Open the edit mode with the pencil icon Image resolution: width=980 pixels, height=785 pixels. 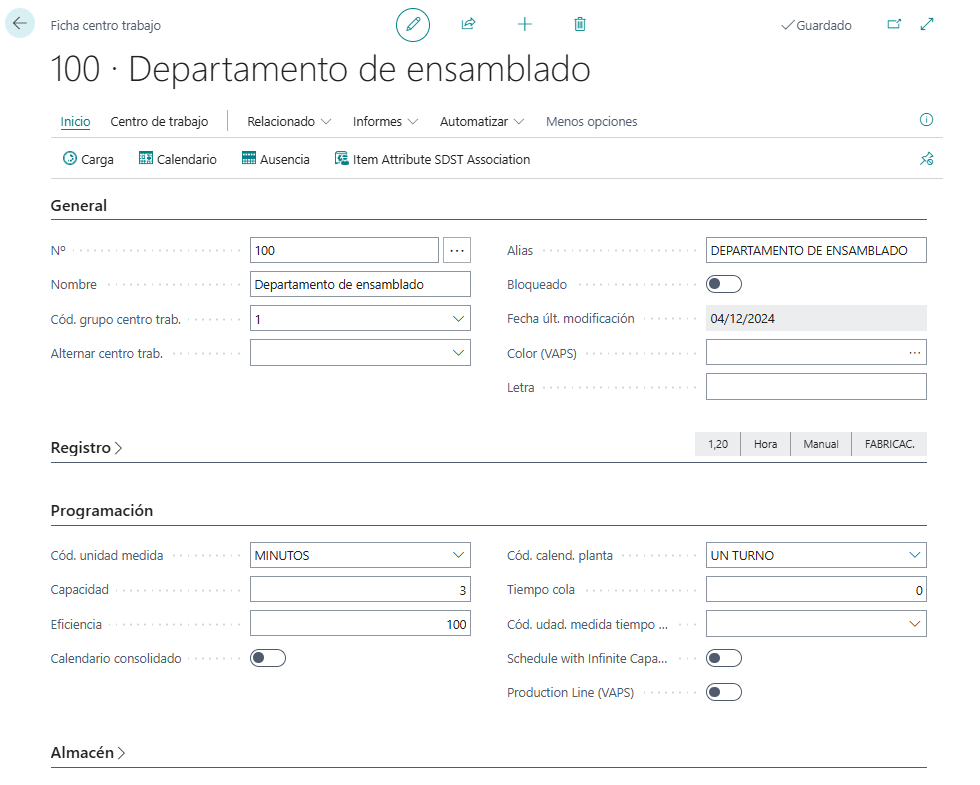pos(412,24)
